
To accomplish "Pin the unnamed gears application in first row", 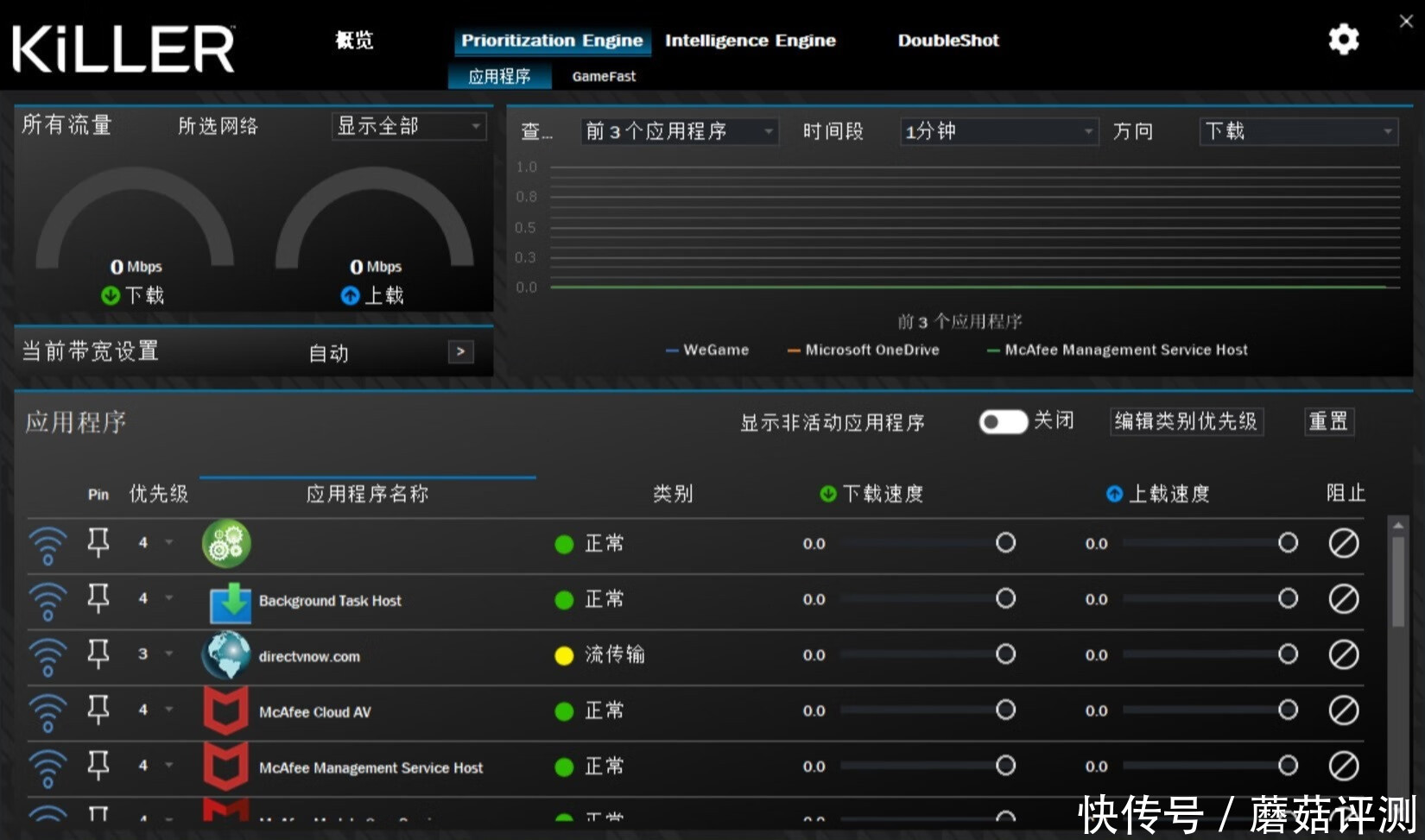I will 98,542.
